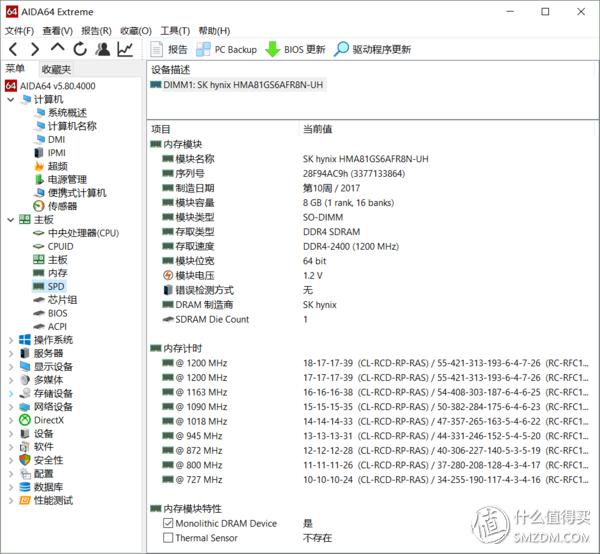Open 驱动程序更新 driver update
Image resolution: width=600 pixels, height=554 pixels.
click(372, 49)
